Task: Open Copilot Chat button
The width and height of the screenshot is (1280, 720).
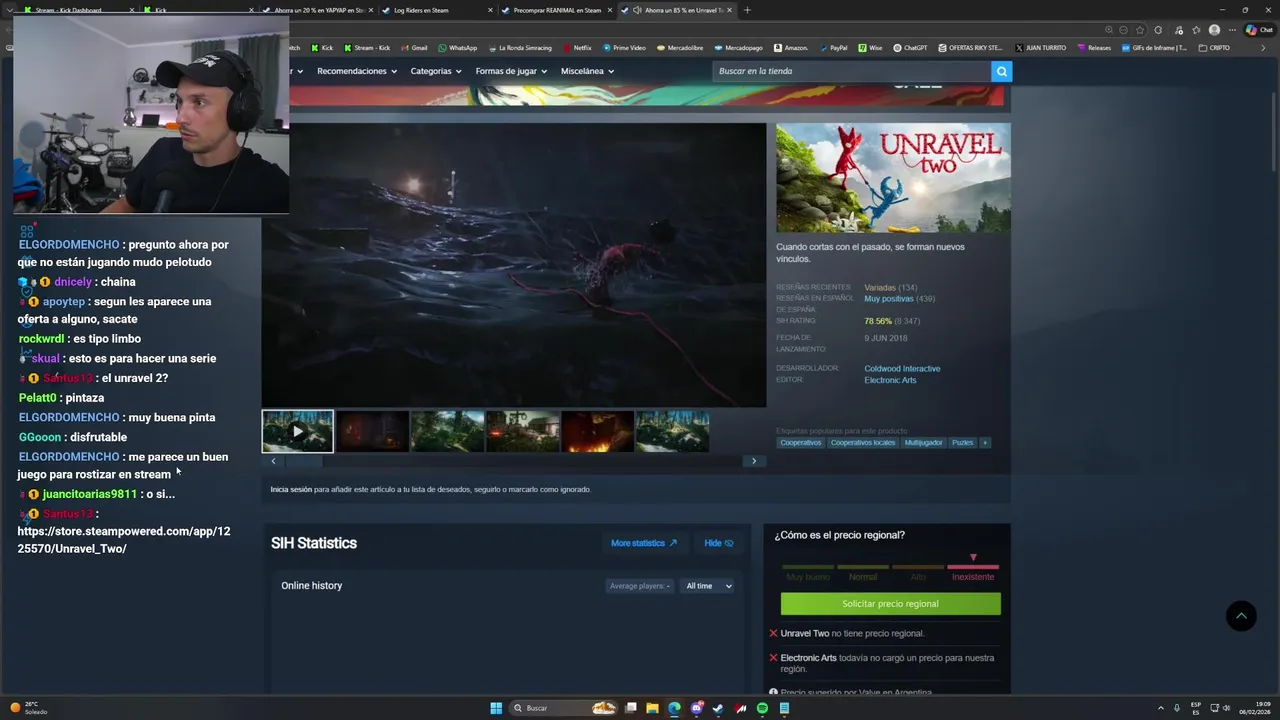Action: pyautogui.click(x=1258, y=30)
